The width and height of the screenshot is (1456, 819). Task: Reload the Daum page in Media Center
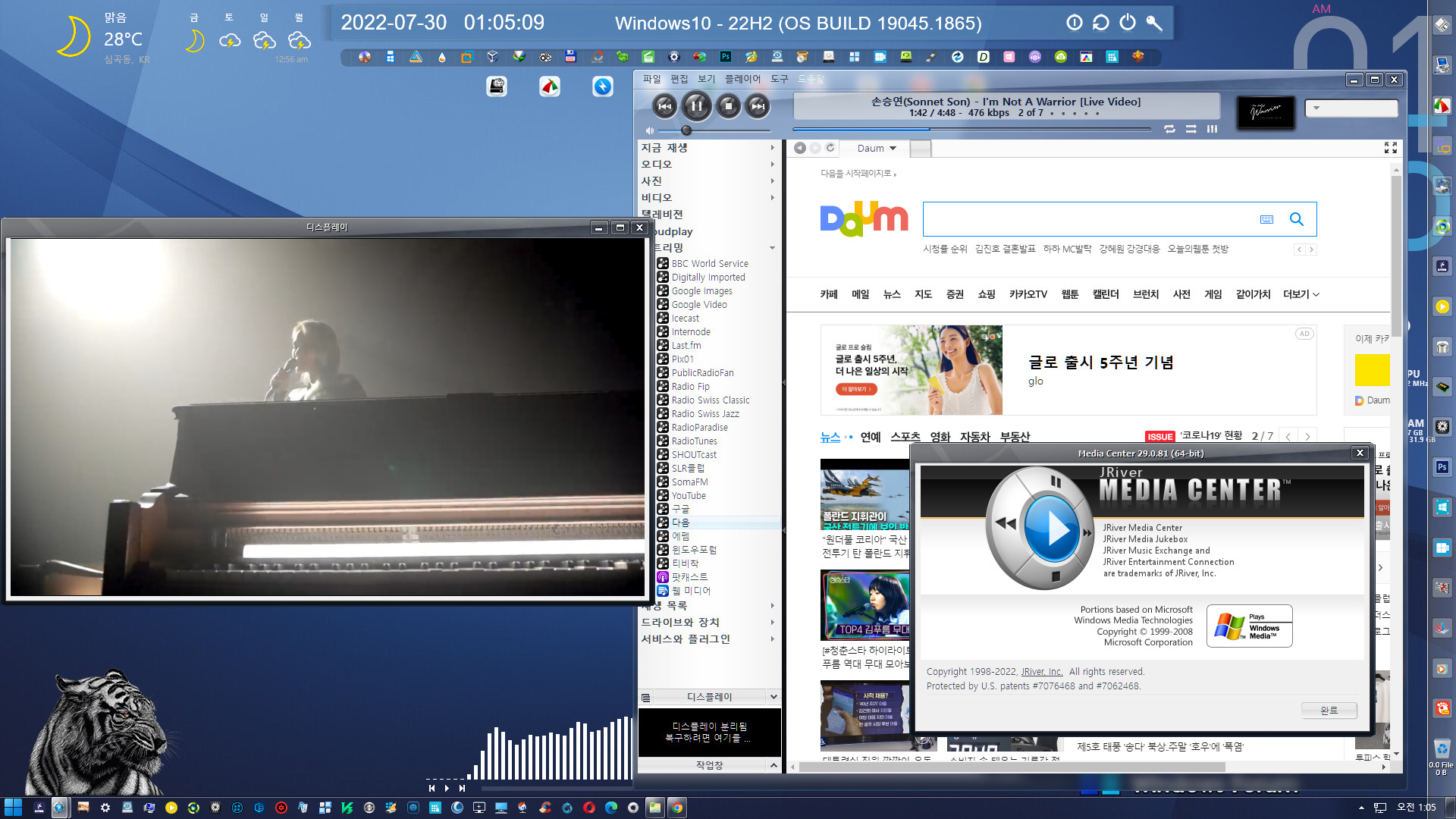tap(830, 148)
